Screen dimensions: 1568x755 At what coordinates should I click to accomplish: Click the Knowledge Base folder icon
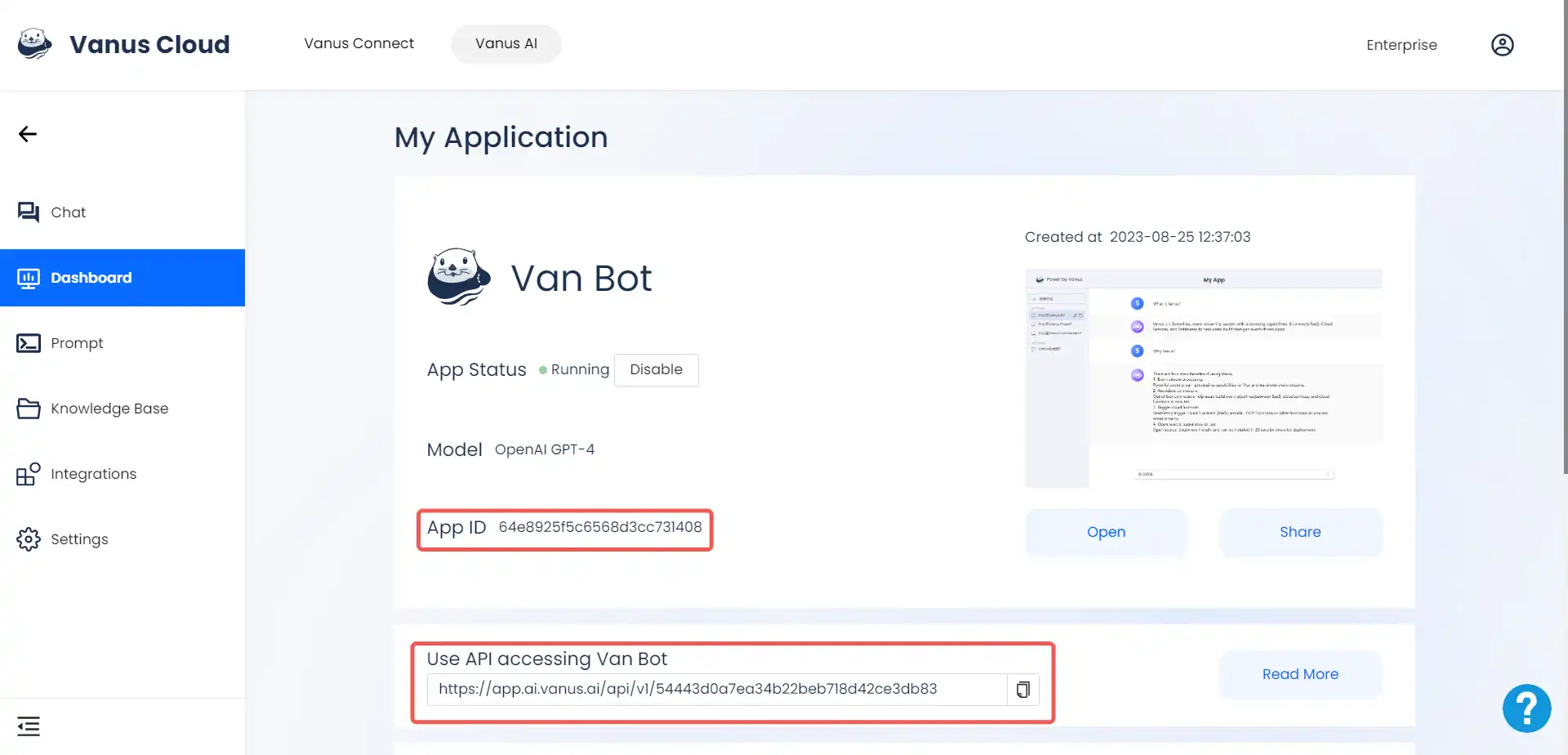pyautogui.click(x=29, y=409)
